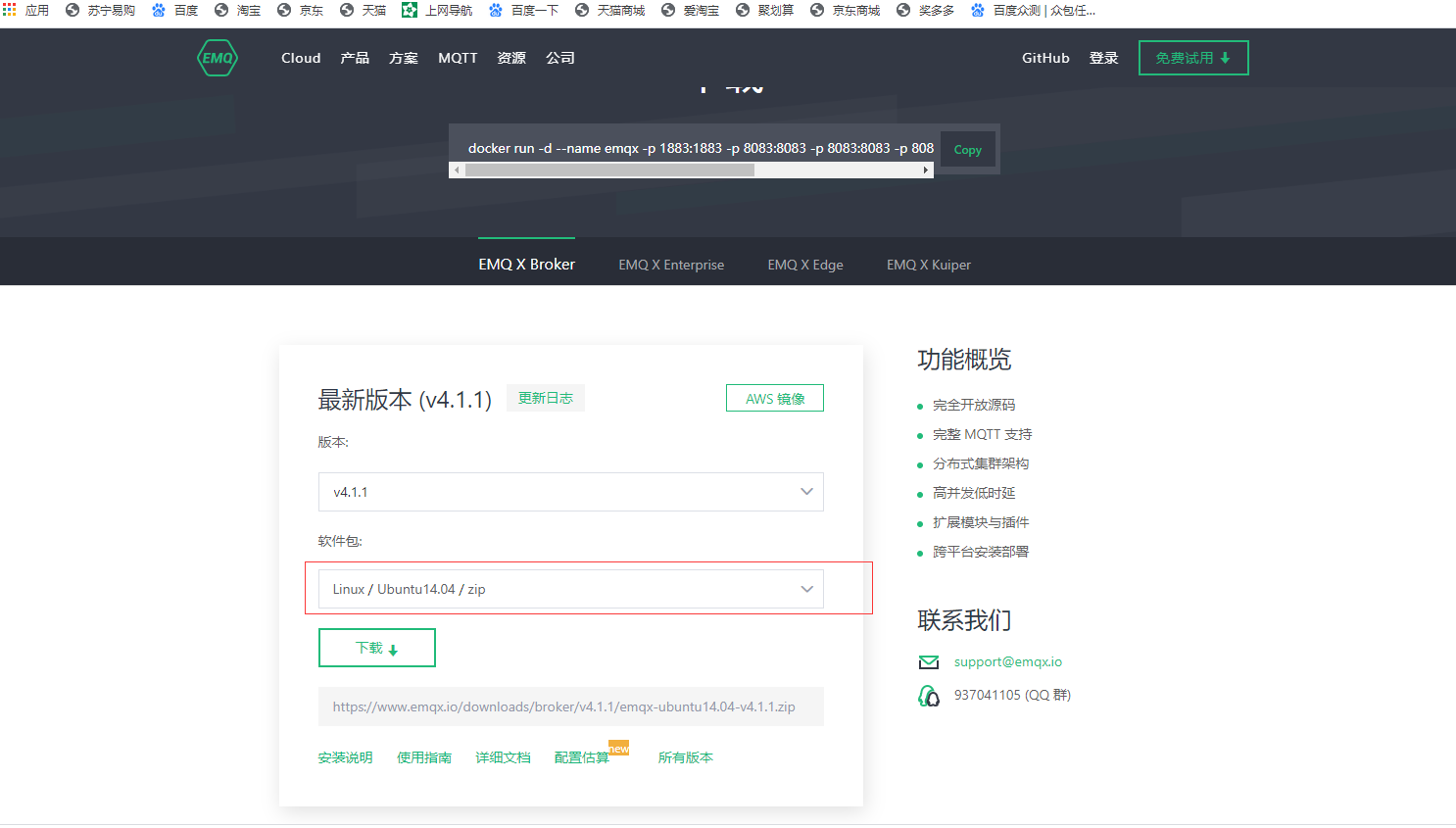Open the Apps grid bookmark icon
The height and width of the screenshot is (828, 1456).
pos(10,10)
